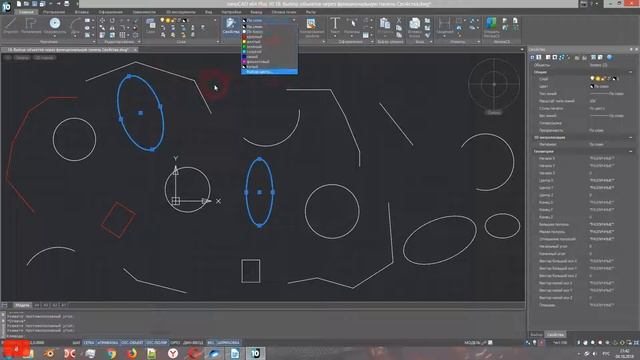The width and height of the screenshot is (640, 360).
Task: Toggle ОТС-ПОЛЯР polar tracking in status bar
Action: [157, 343]
